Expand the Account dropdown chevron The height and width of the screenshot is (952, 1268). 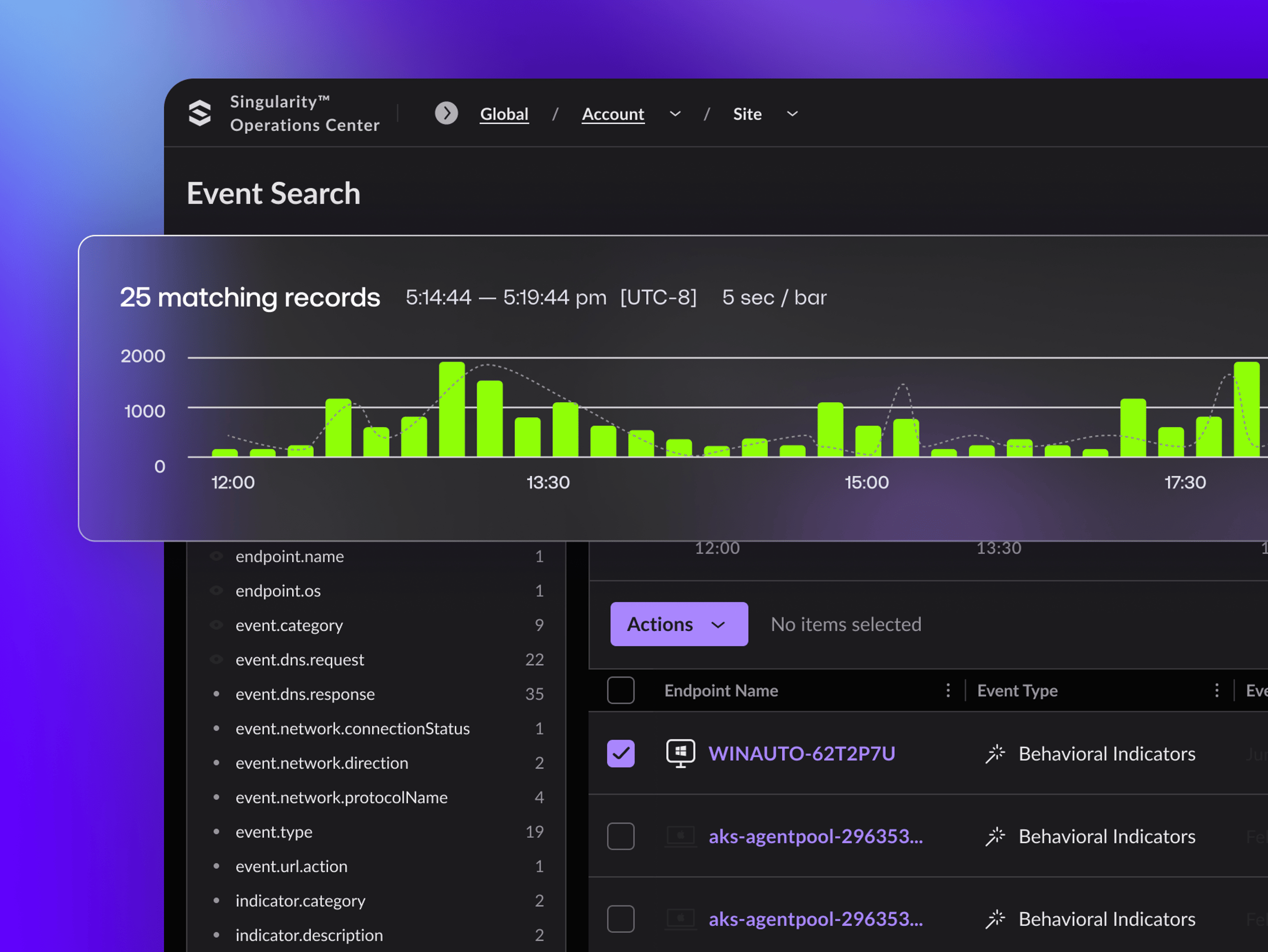[675, 114]
